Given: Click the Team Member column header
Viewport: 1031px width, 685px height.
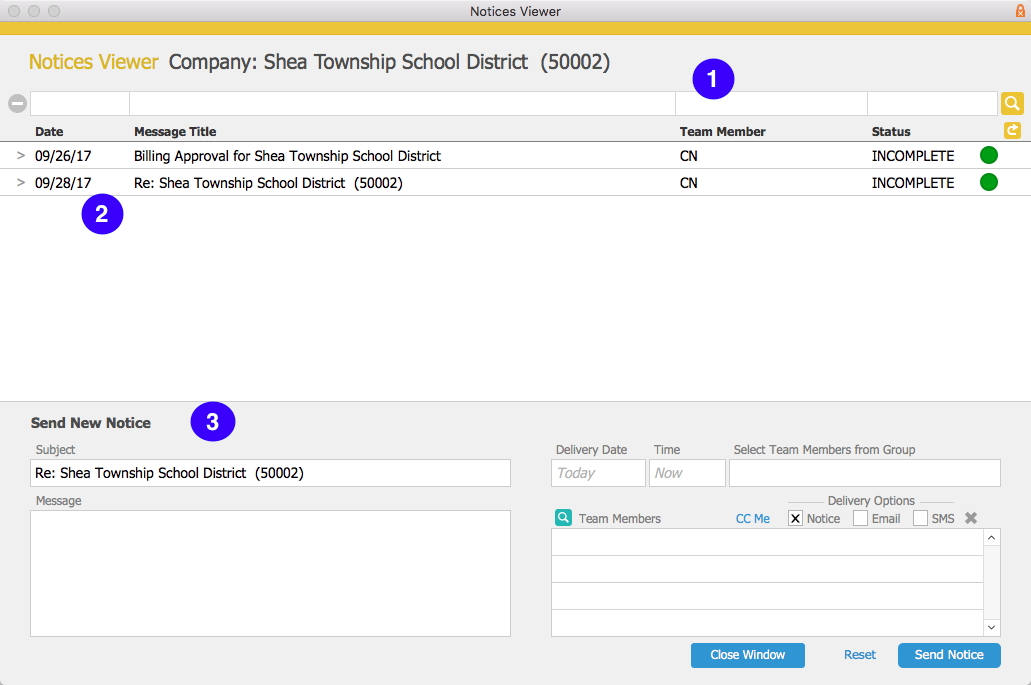Looking at the screenshot, I should click(x=723, y=131).
